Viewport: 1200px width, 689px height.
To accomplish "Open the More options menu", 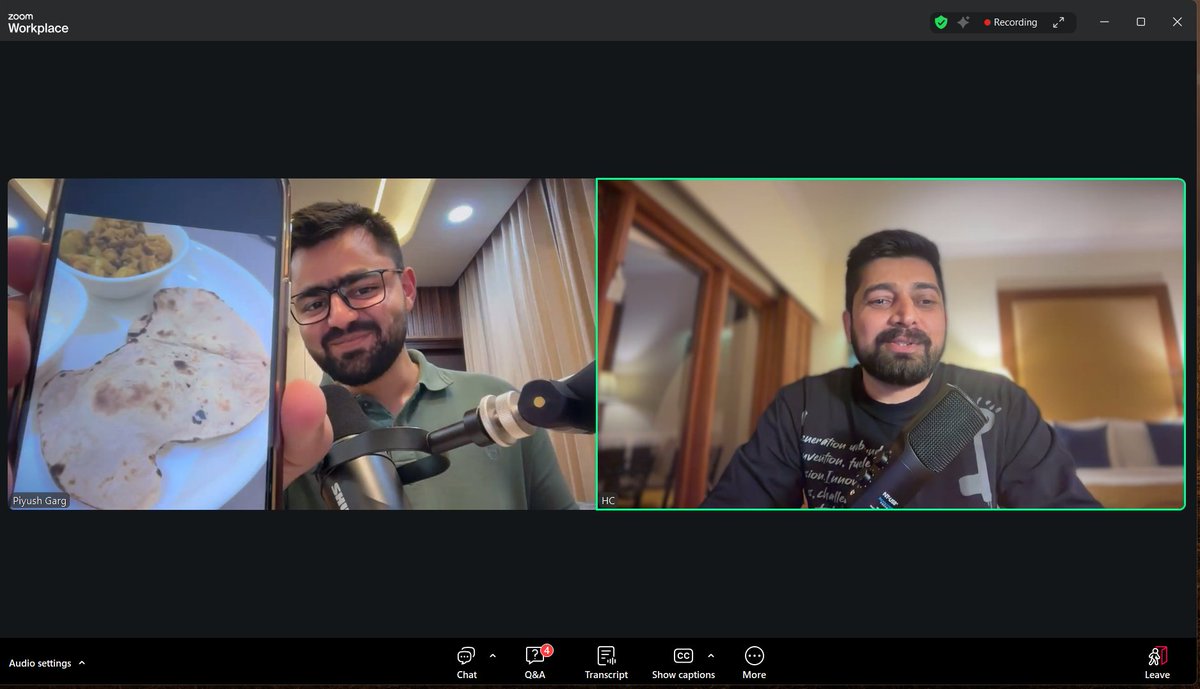I will 754,662.
